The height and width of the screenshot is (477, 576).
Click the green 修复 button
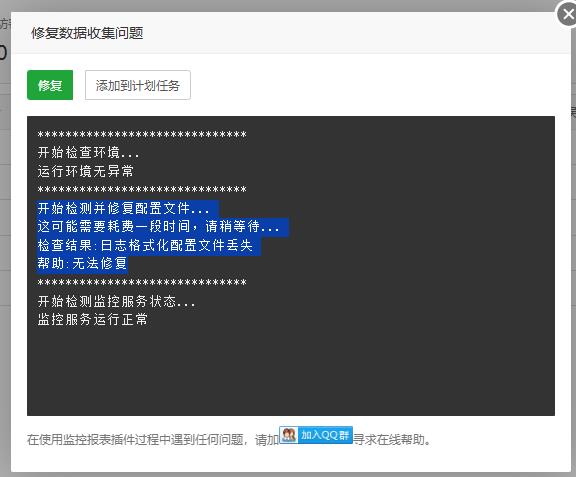pos(50,85)
